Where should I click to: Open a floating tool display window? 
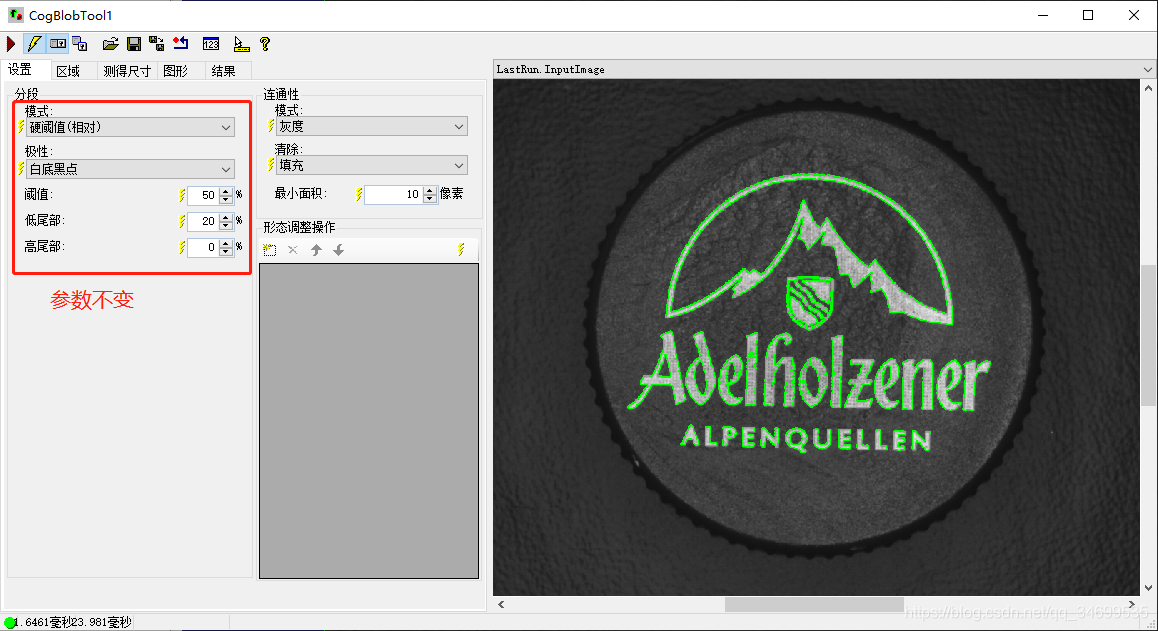tap(80, 44)
